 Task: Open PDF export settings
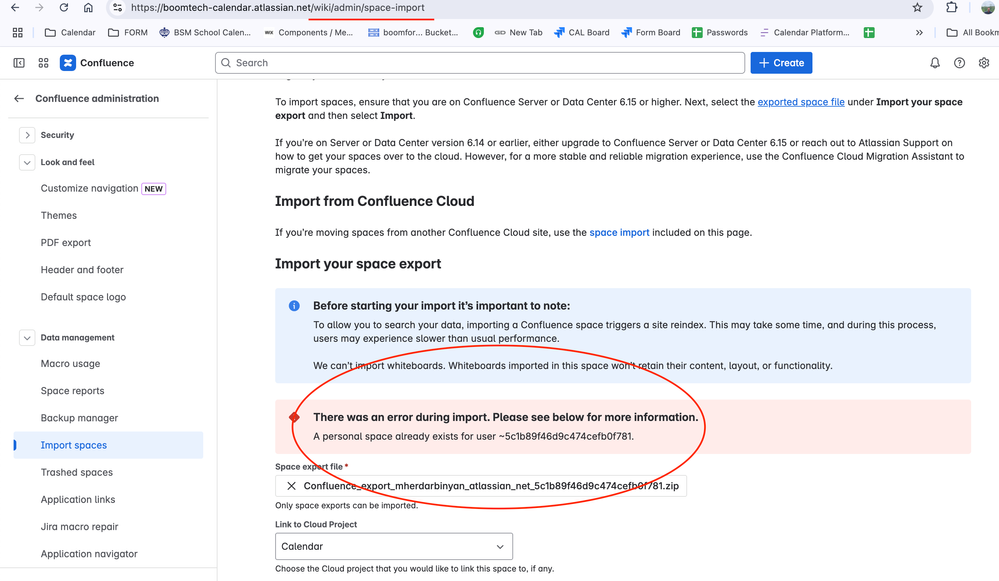pyautogui.click(x=66, y=243)
